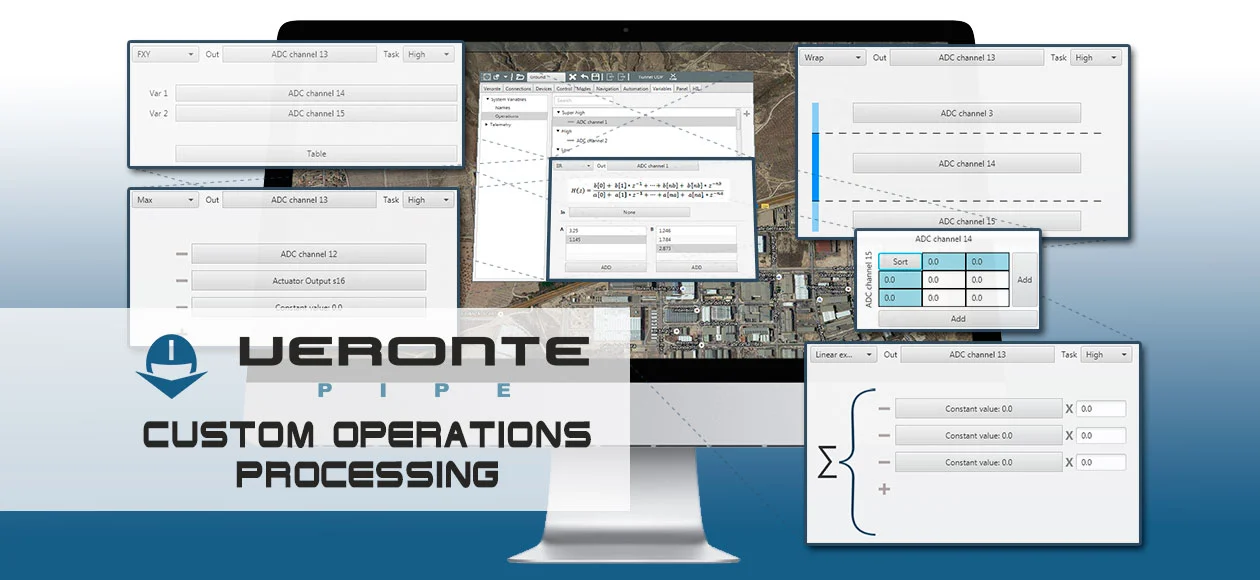Click ADC channel 13 output in Max panel
Screen dimensions: 1260x580
pyautogui.click(x=299, y=200)
